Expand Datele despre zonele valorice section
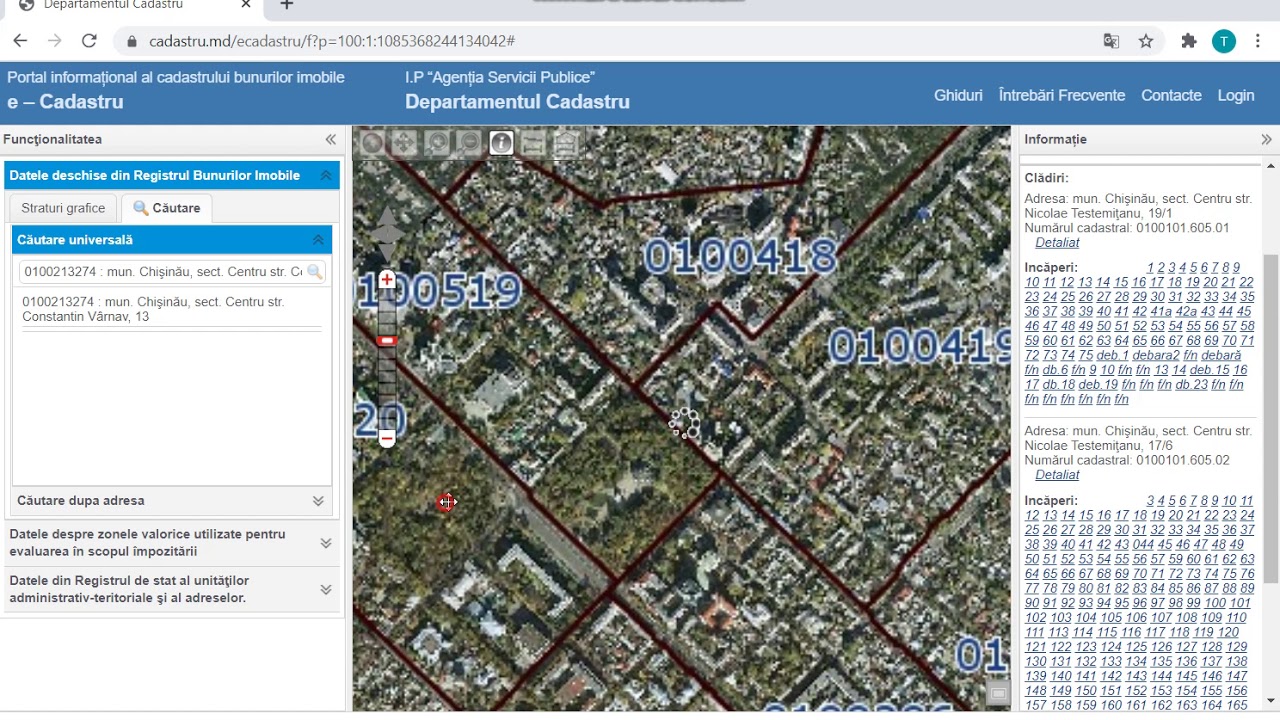This screenshot has height=720, width=1280. [325, 543]
